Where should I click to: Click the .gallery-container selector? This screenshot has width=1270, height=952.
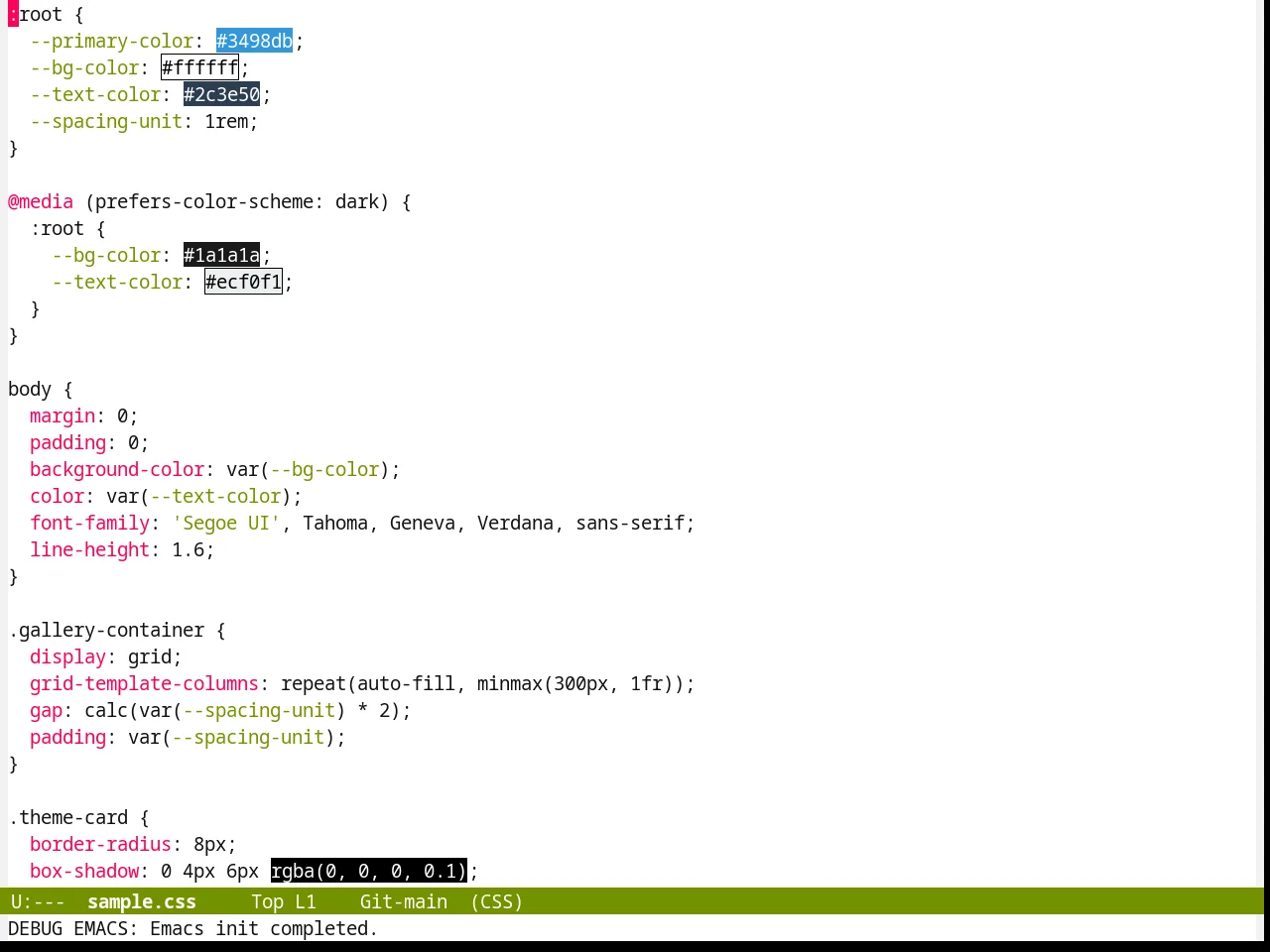106,630
